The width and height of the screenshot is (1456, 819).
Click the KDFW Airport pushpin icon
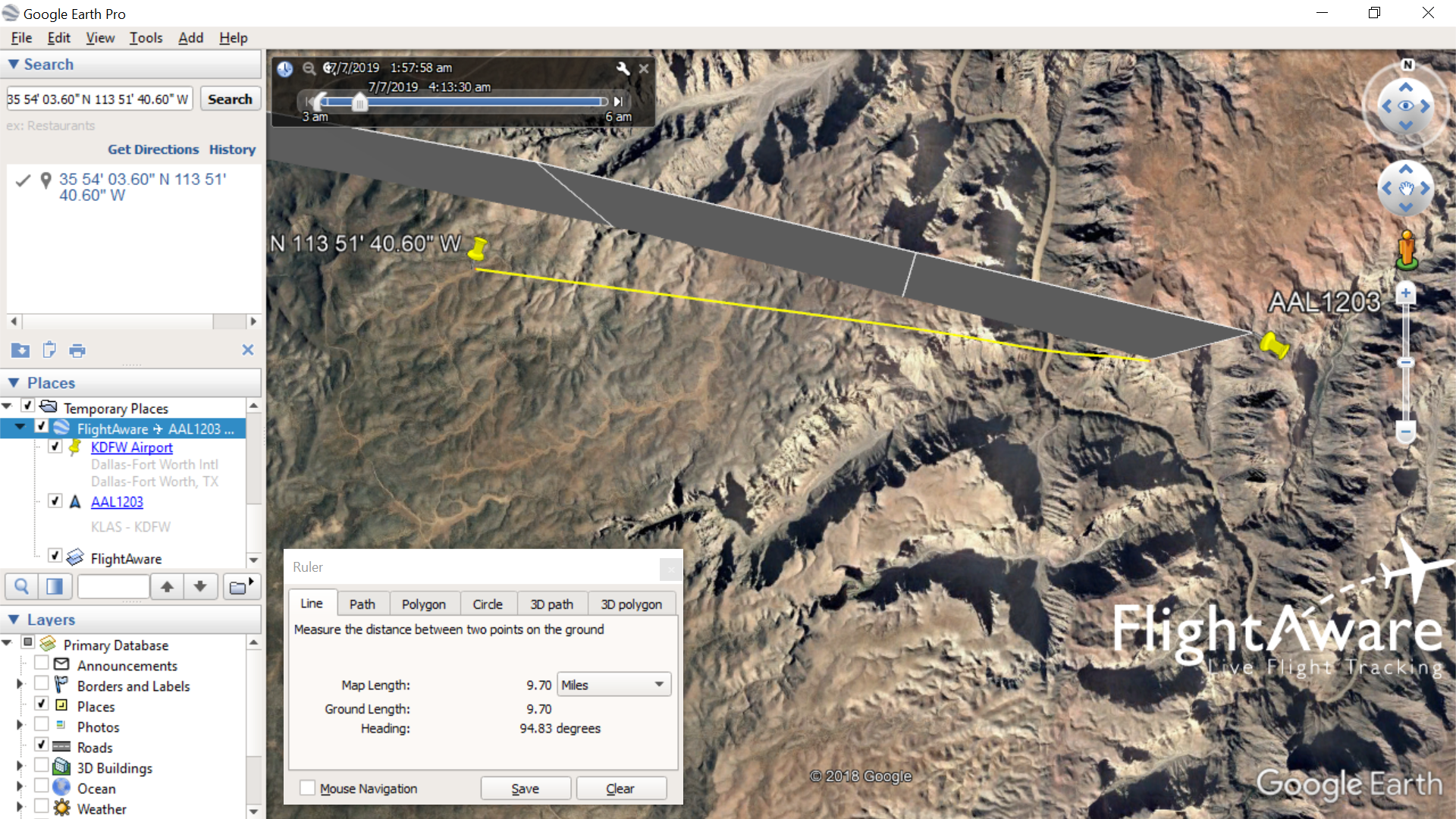(75, 447)
